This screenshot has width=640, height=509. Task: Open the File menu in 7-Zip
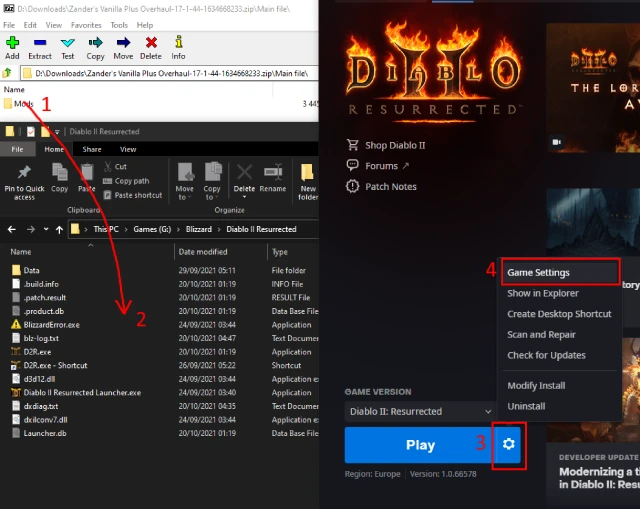click(x=9, y=25)
